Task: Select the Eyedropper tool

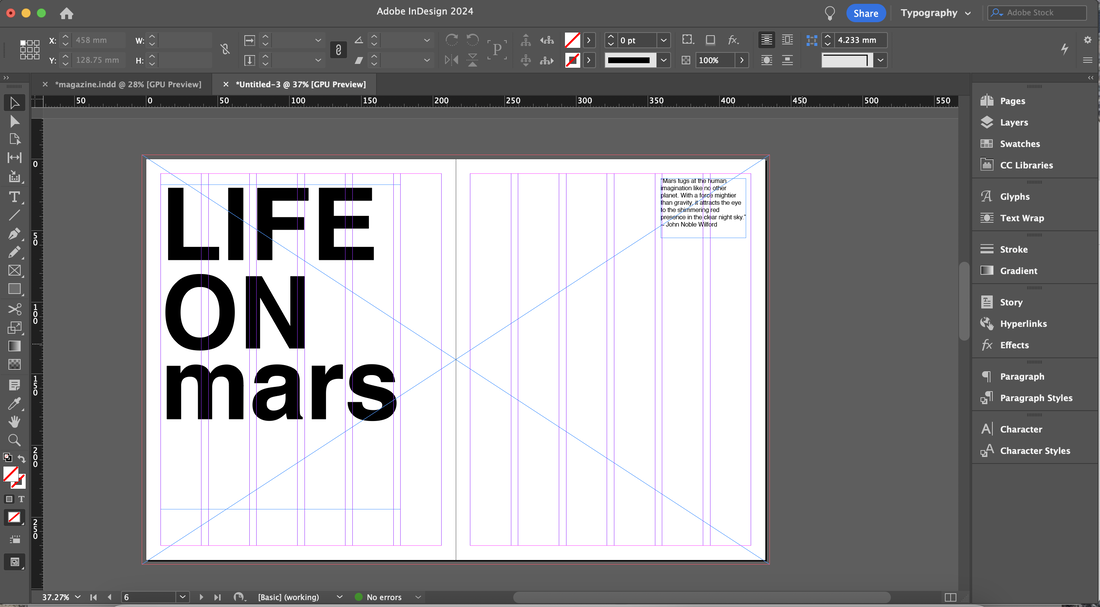Action: pos(14,403)
